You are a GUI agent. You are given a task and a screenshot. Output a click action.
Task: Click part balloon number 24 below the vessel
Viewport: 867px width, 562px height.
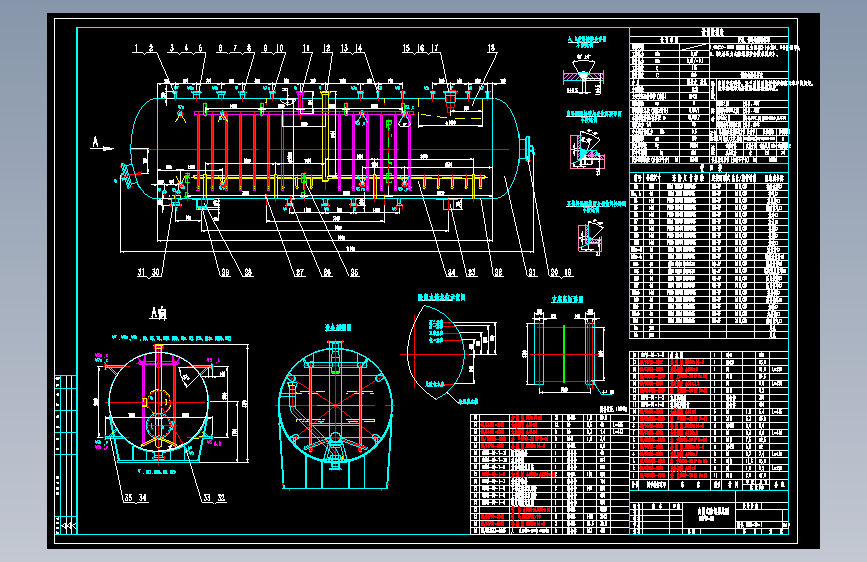pos(452,272)
